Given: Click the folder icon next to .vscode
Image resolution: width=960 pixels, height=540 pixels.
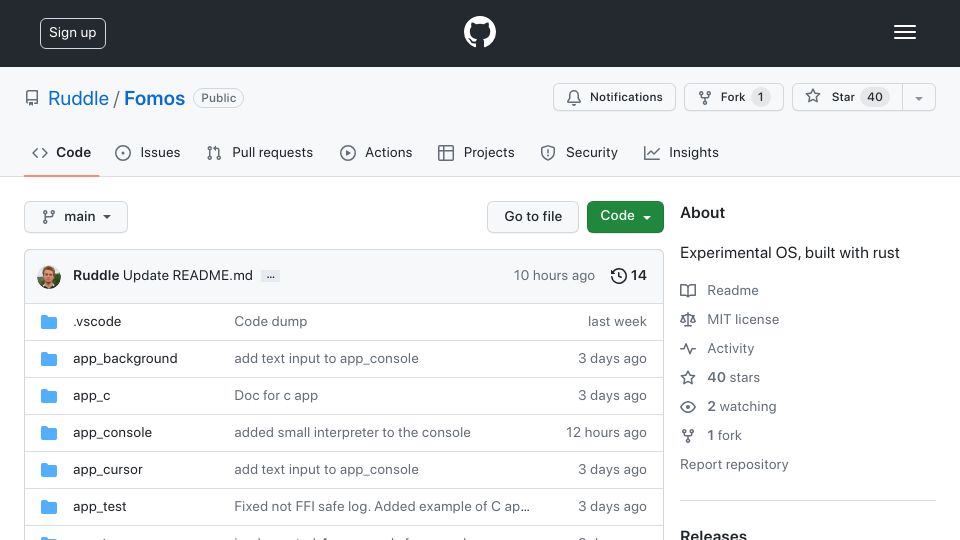Looking at the screenshot, I should (49, 321).
